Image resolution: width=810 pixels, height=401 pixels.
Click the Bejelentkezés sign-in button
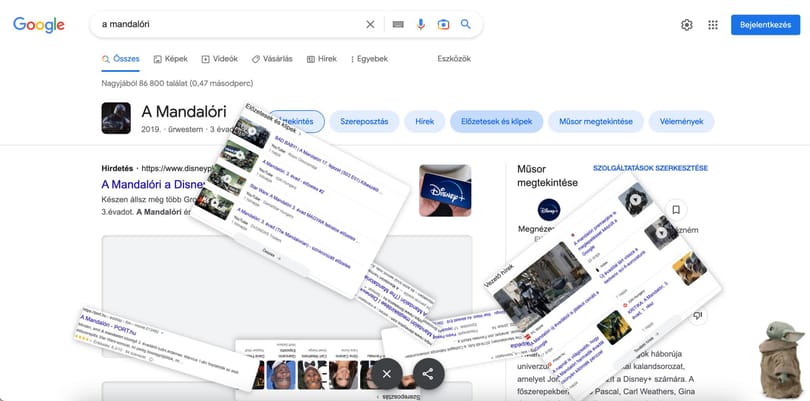(765, 25)
